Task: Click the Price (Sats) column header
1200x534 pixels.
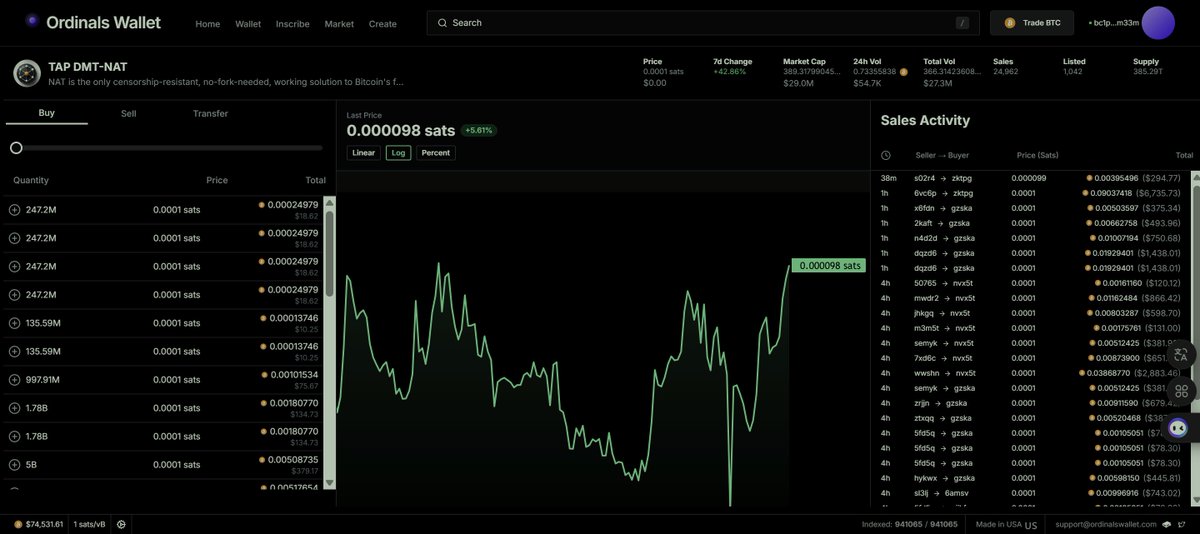Action: [1037, 155]
